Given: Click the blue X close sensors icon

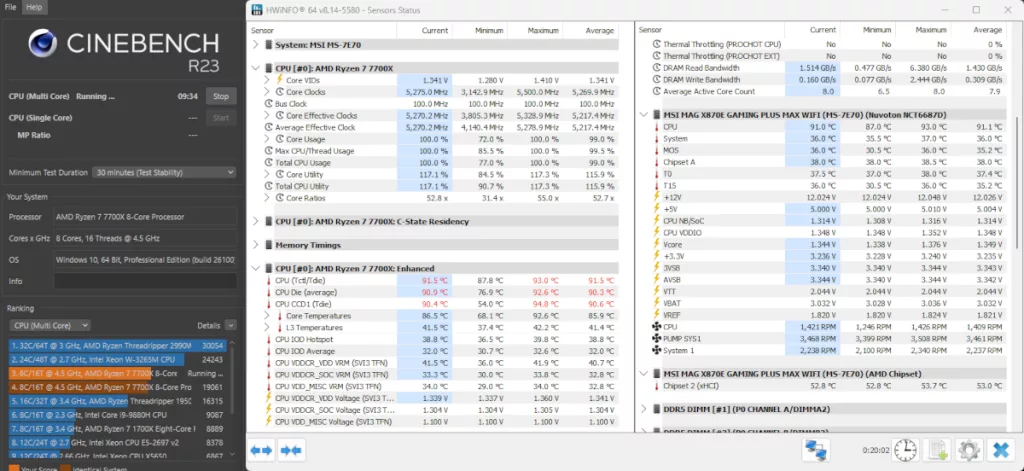Looking at the screenshot, I should click(1000, 450).
